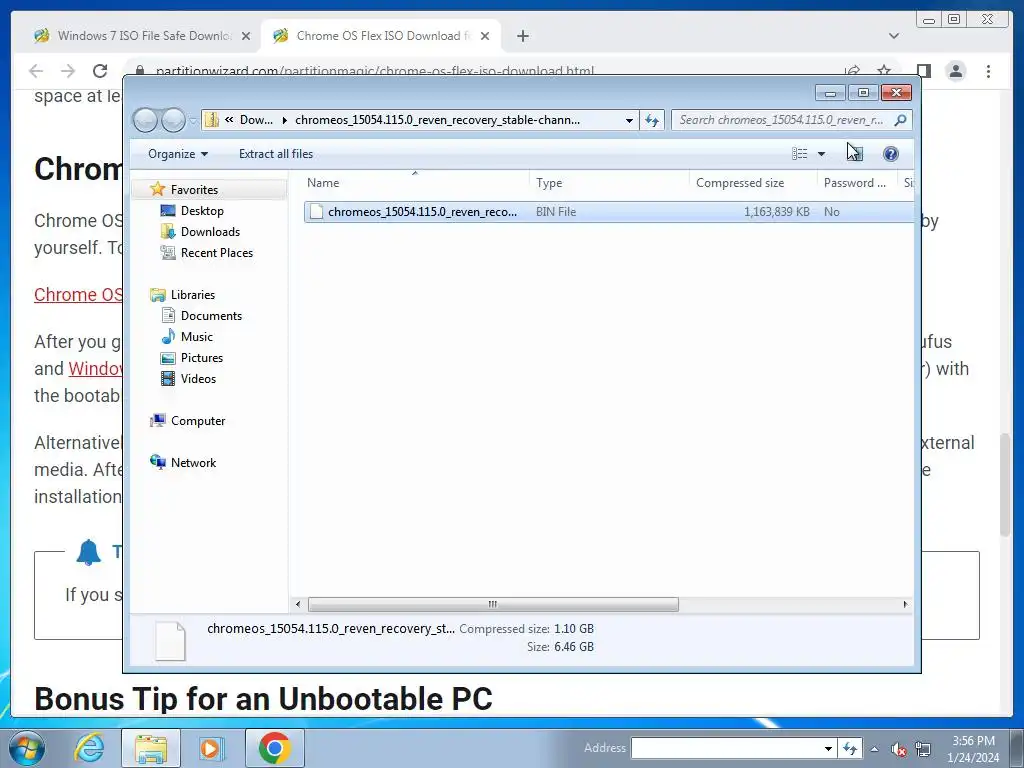1024x768 pixels.
Task: Select the chromeos_15054 BIN file row
Action: coord(609,212)
